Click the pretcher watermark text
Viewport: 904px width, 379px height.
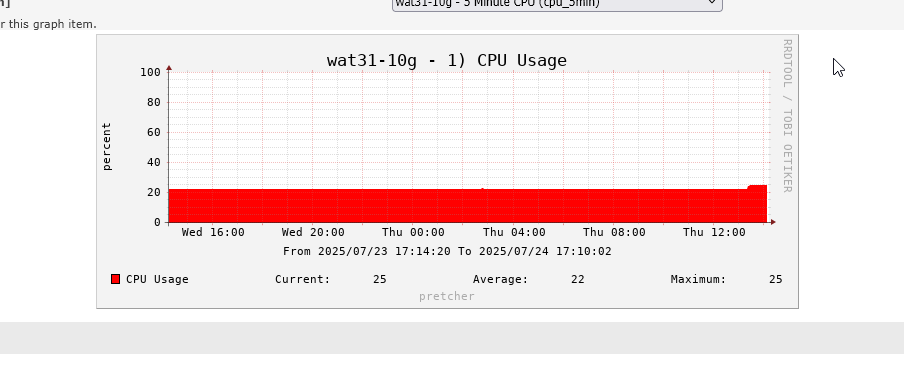[x=447, y=297]
